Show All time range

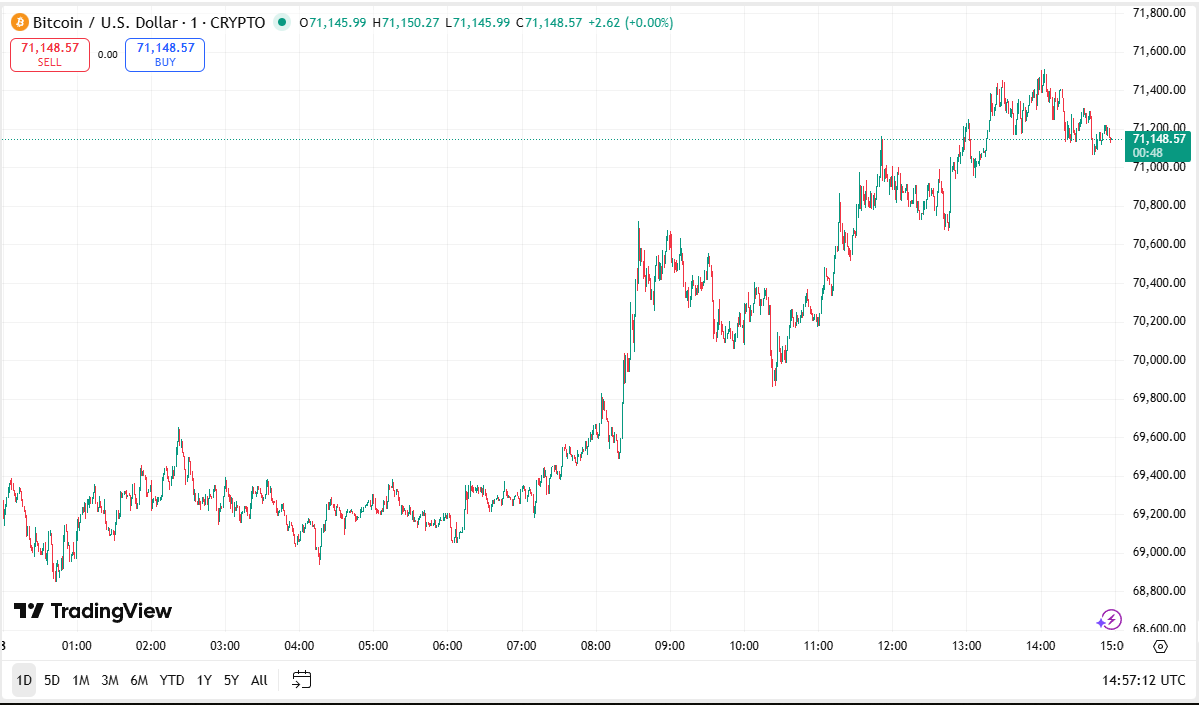click(259, 680)
